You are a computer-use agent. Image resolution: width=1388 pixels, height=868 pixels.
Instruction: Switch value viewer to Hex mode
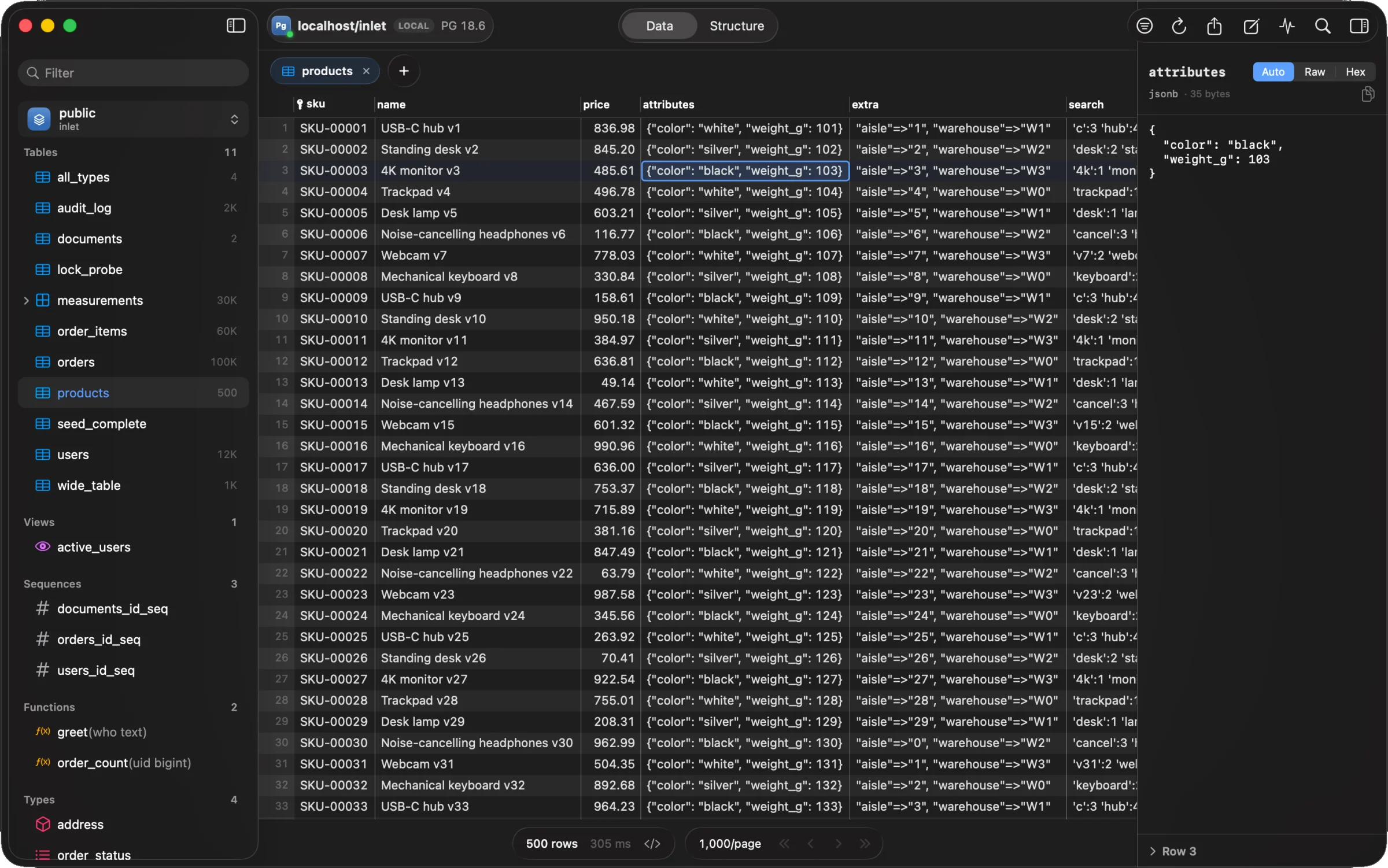coord(1354,72)
